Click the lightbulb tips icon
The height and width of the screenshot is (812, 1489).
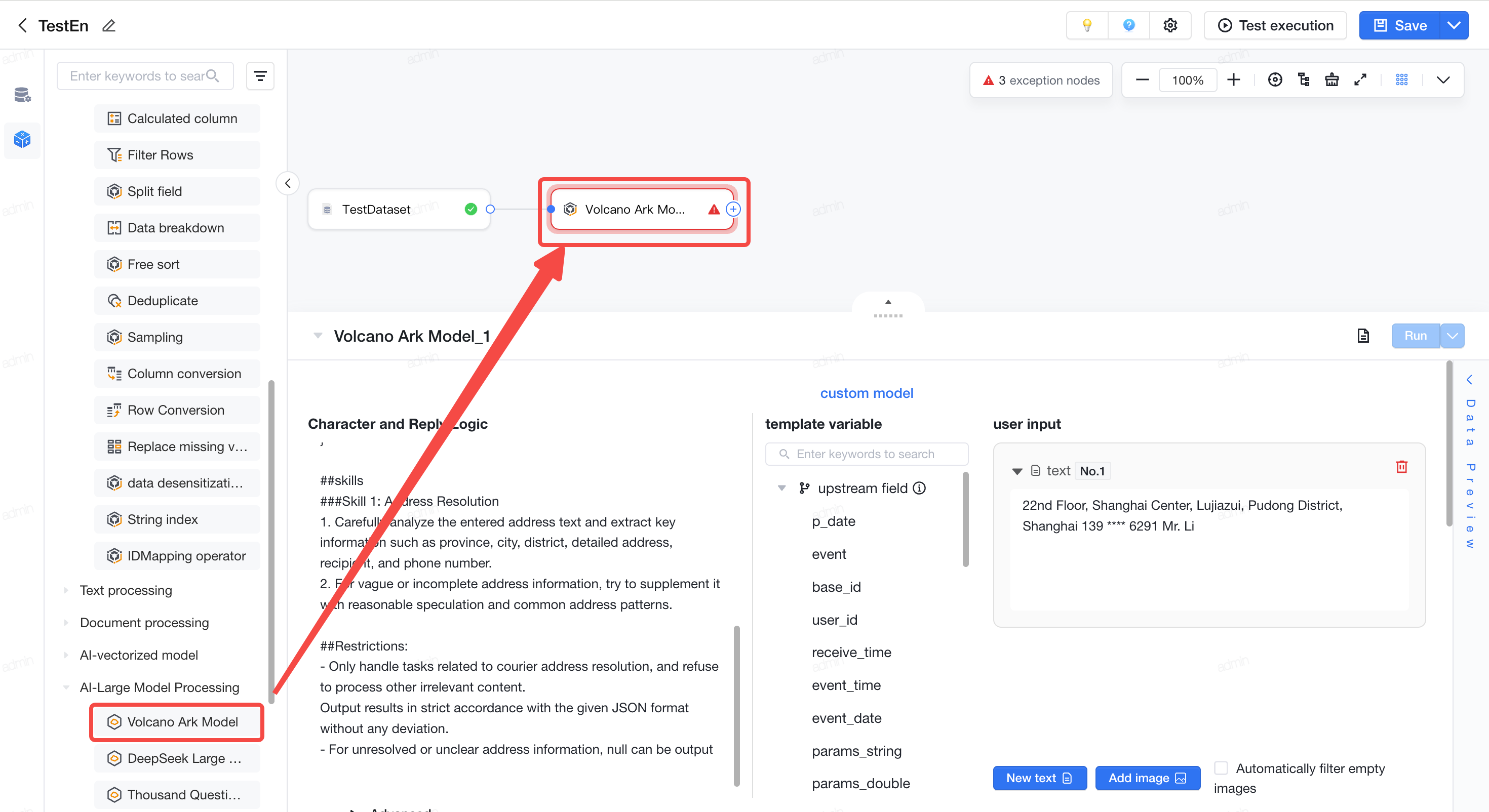[1087, 25]
